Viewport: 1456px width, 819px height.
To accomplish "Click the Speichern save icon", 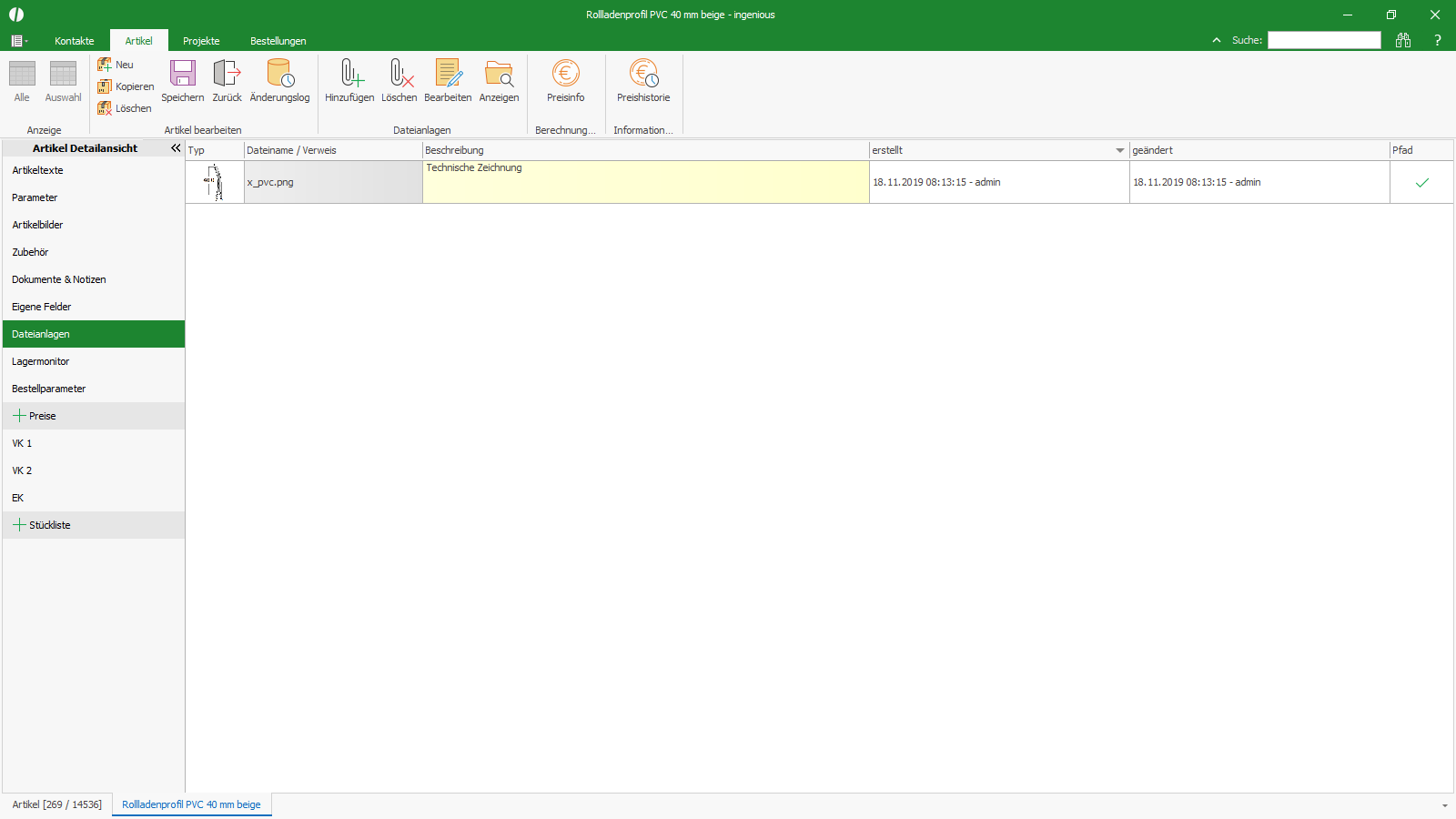I will point(182,80).
